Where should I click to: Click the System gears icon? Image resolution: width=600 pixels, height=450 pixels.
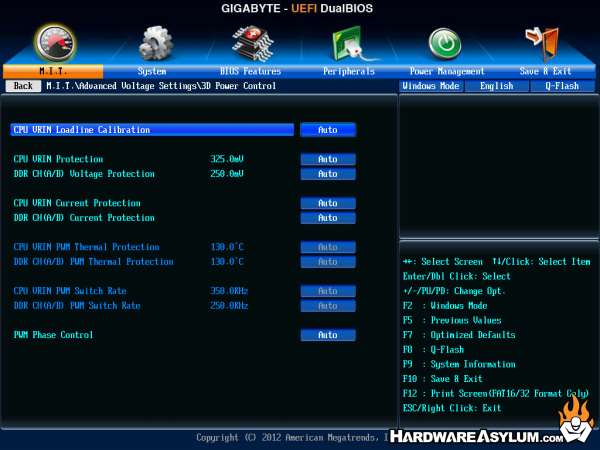tap(155, 43)
